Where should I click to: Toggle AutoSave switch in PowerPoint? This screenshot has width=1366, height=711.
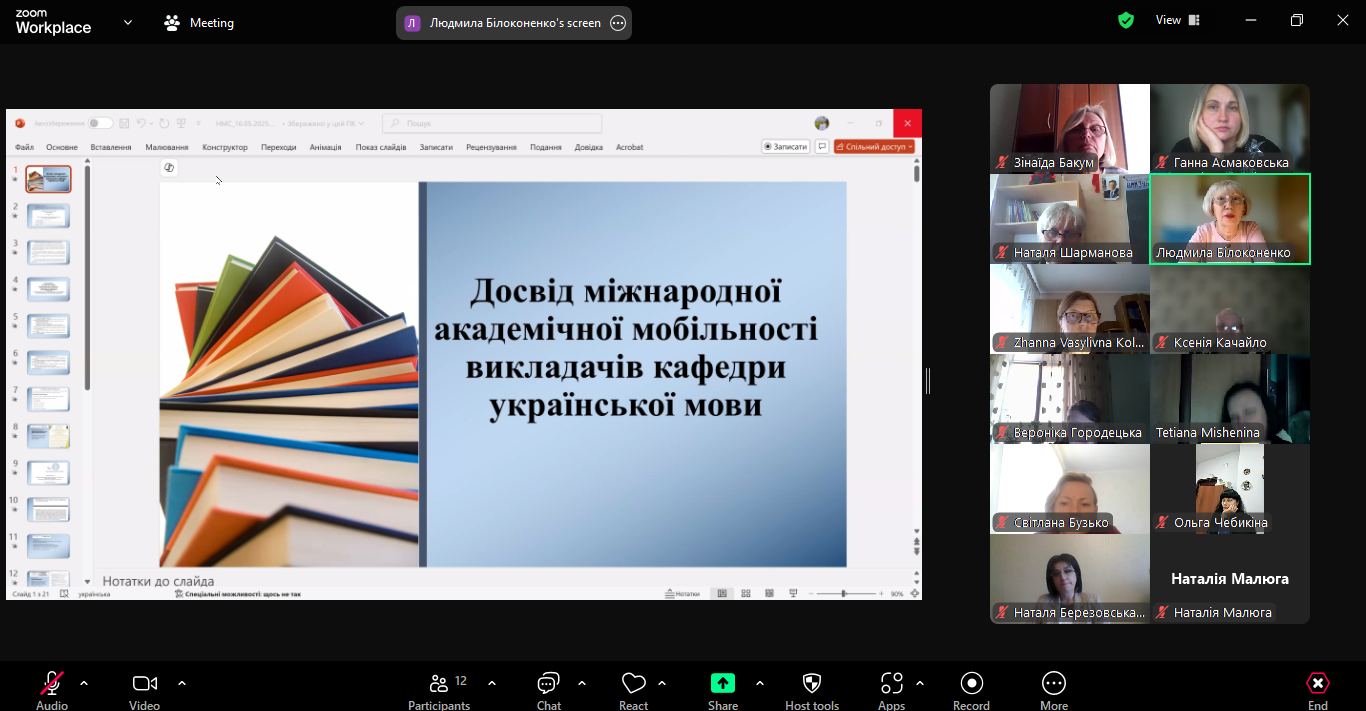click(100, 123)
